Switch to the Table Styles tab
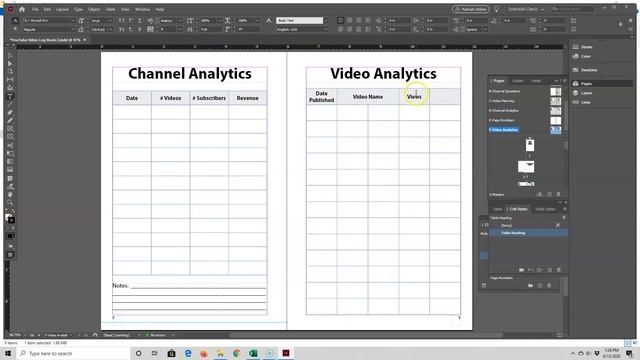 (545, 209)
